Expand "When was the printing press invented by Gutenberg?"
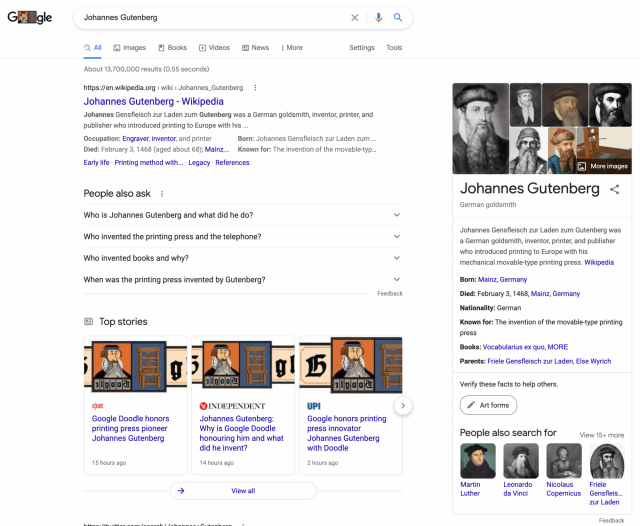This screenshot has height=526, width=640. click(243, 280)
